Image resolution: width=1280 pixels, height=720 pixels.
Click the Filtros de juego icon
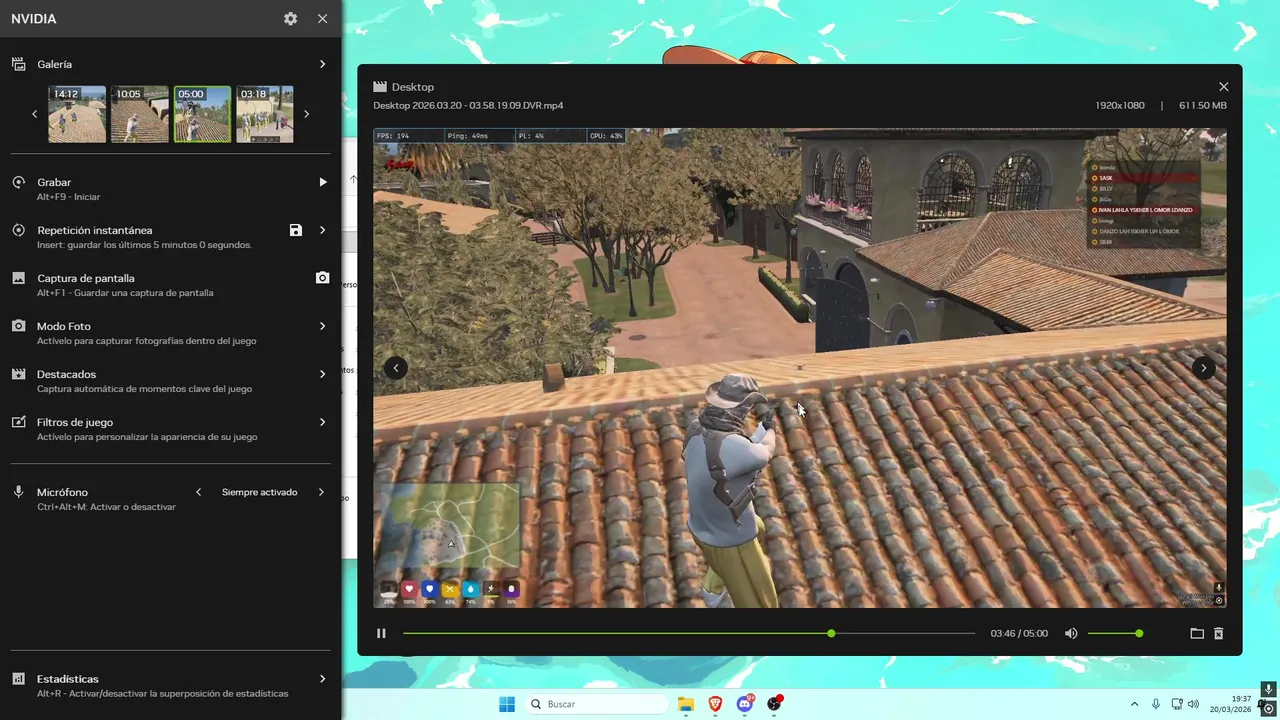[18, 422]
